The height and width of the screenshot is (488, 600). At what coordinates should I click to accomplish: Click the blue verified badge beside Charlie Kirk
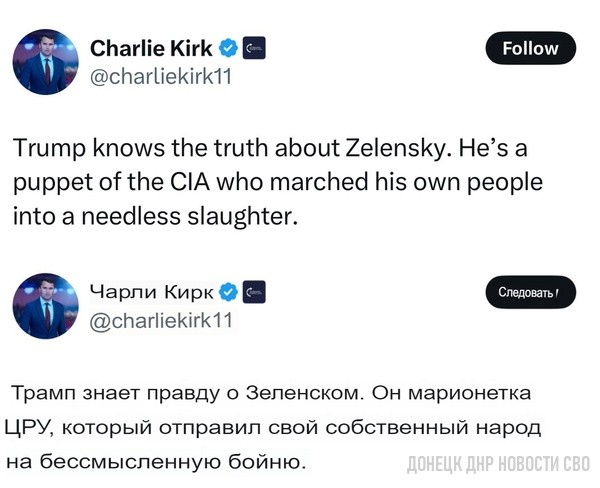point(229,48)
